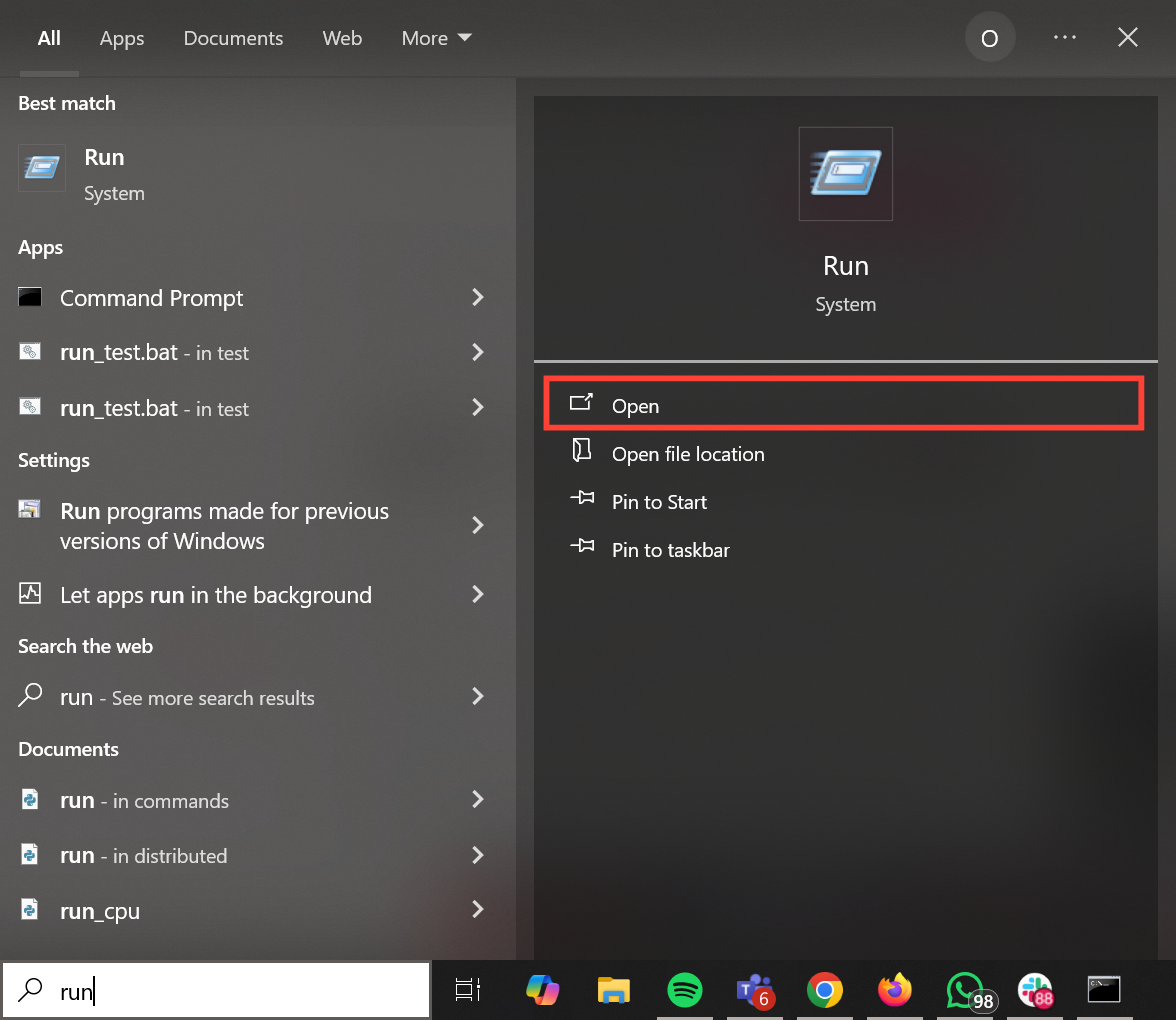Viewport: 1176px width, 1020px height.
Task: Launch Google Chrome from the taskbar
Action: pyautogui.click(x=824, y=990)
